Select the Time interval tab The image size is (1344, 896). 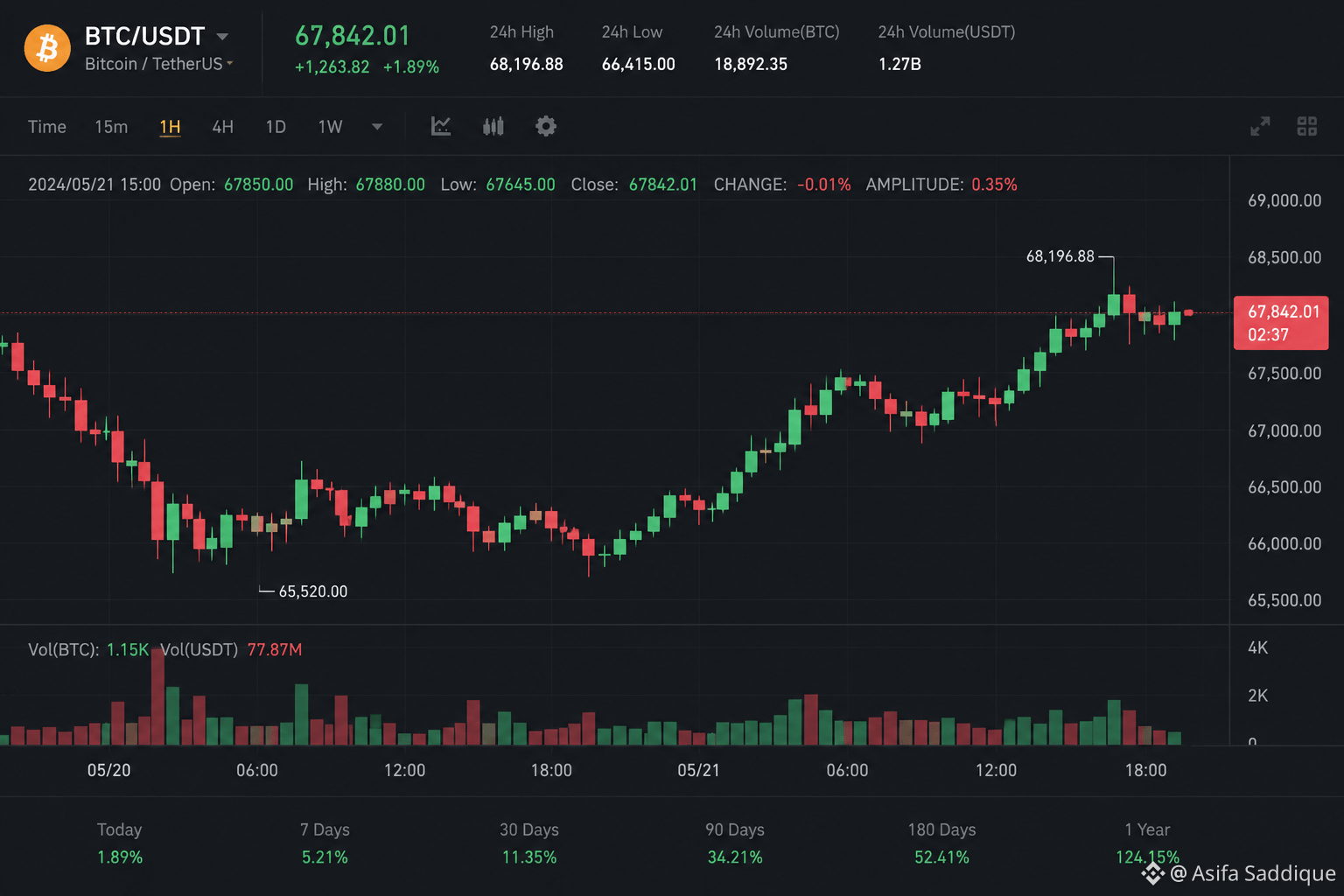(47, 127)
